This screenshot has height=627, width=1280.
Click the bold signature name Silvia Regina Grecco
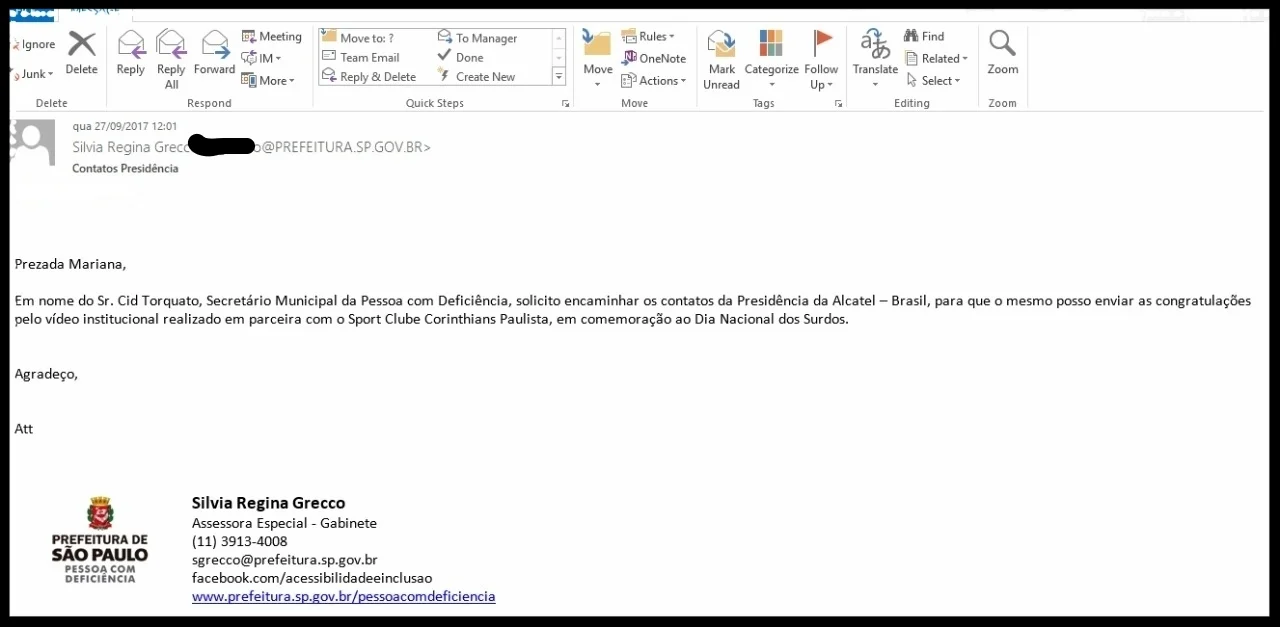(268, 503)
